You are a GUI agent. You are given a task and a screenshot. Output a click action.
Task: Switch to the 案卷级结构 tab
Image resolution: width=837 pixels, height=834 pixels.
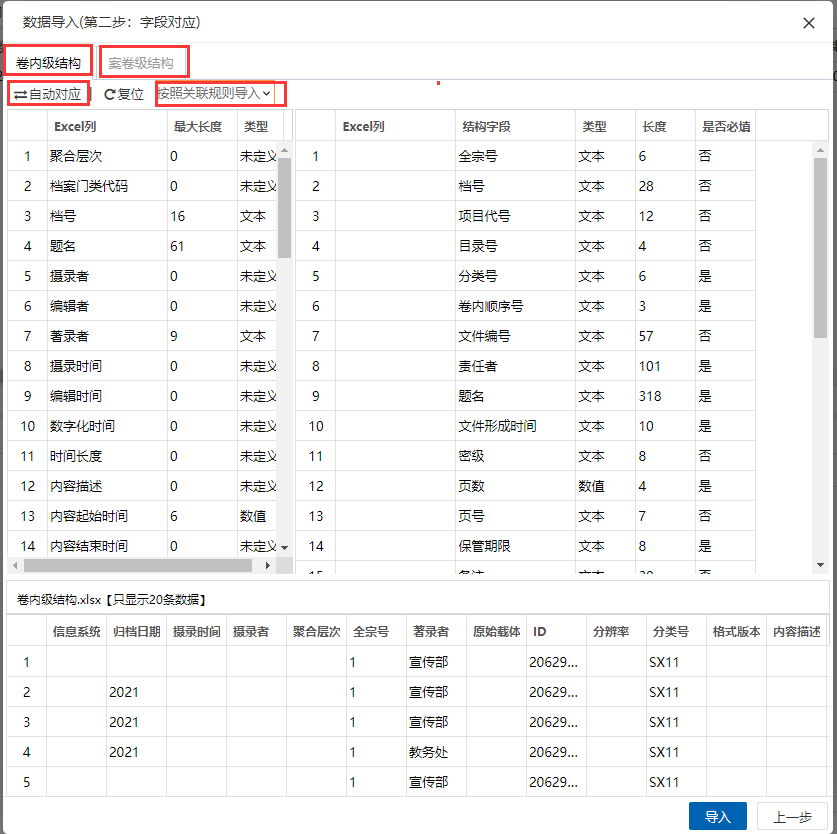(x=141, y=63)
